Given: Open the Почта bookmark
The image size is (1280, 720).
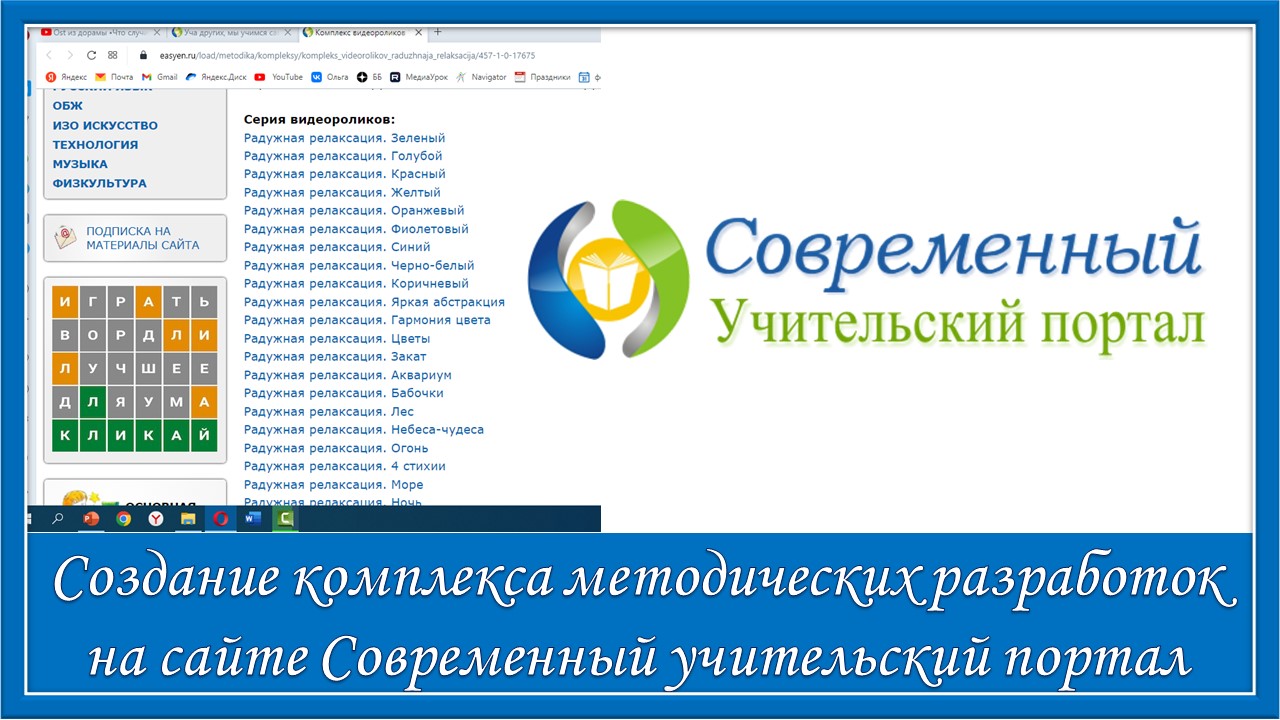Looking at the screenshot, I should point(114,77).
